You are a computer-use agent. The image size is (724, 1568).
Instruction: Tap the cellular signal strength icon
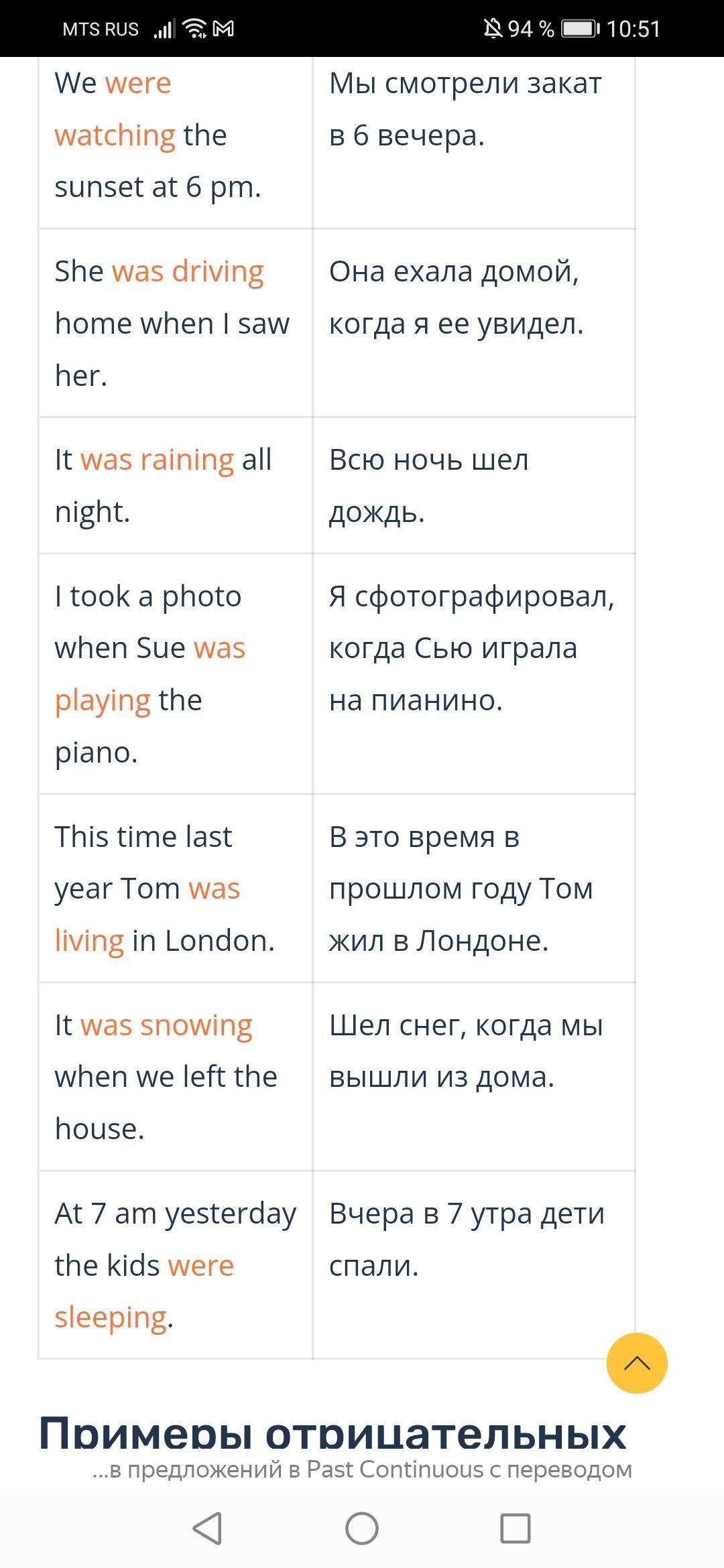pos(164,29)
